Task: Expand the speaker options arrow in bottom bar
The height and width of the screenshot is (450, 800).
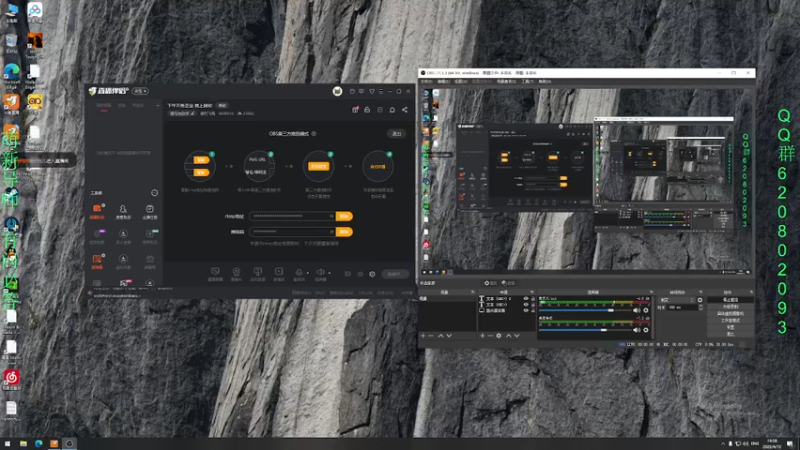Action: (329, 273)
